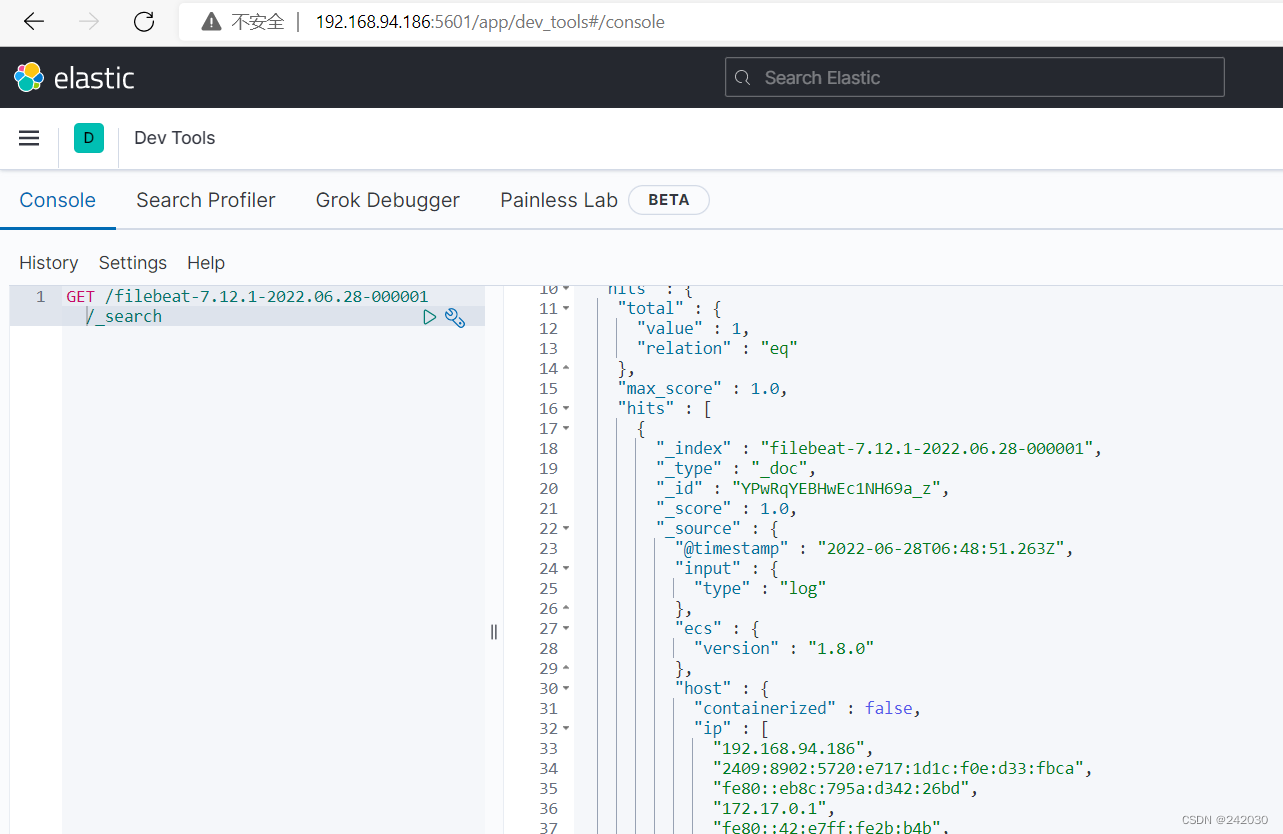The image size is (1283, 834).
Task: Toggle the fold marker on line 14
Action: click(566, 368)
